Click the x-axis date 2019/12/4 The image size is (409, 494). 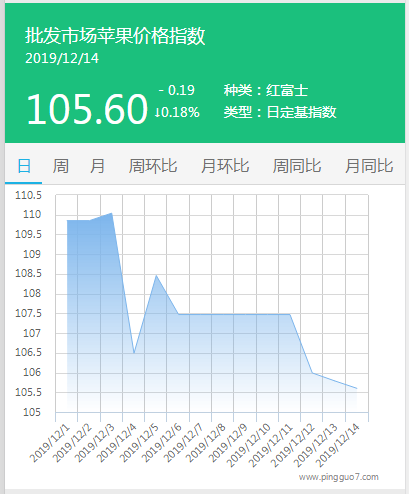click(117, 443)
